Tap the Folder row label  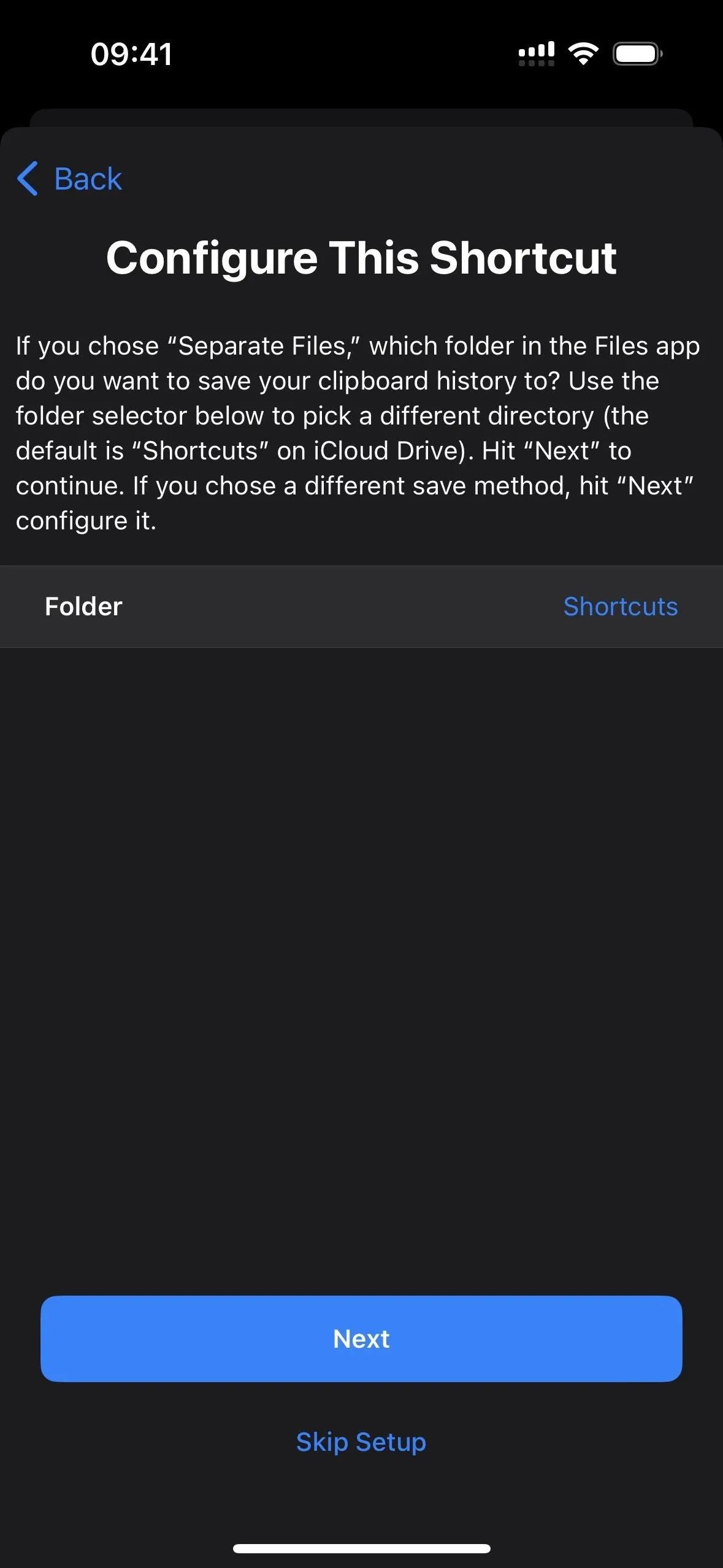pos(83,606)
